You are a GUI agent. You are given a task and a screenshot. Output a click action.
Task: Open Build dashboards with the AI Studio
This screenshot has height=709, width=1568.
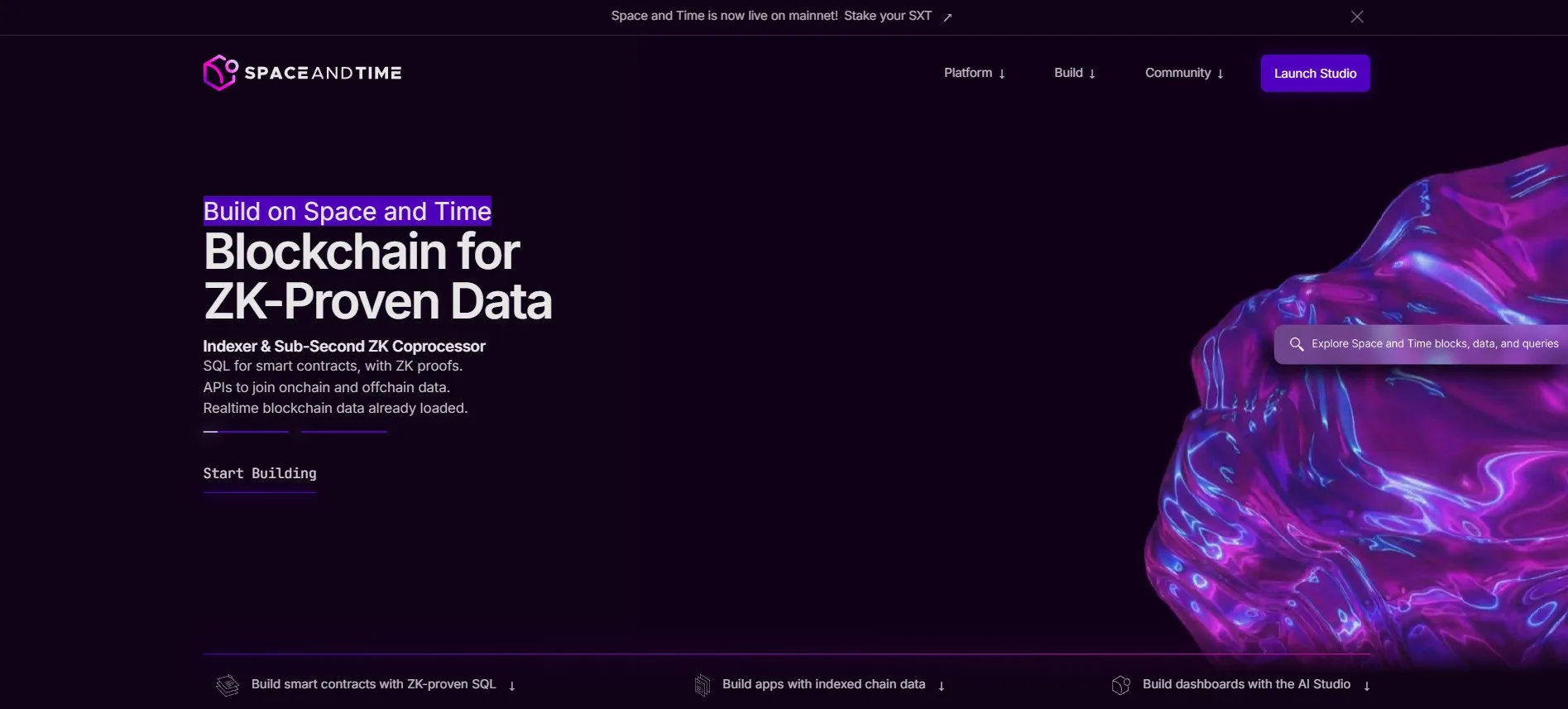coord(1241,685)
